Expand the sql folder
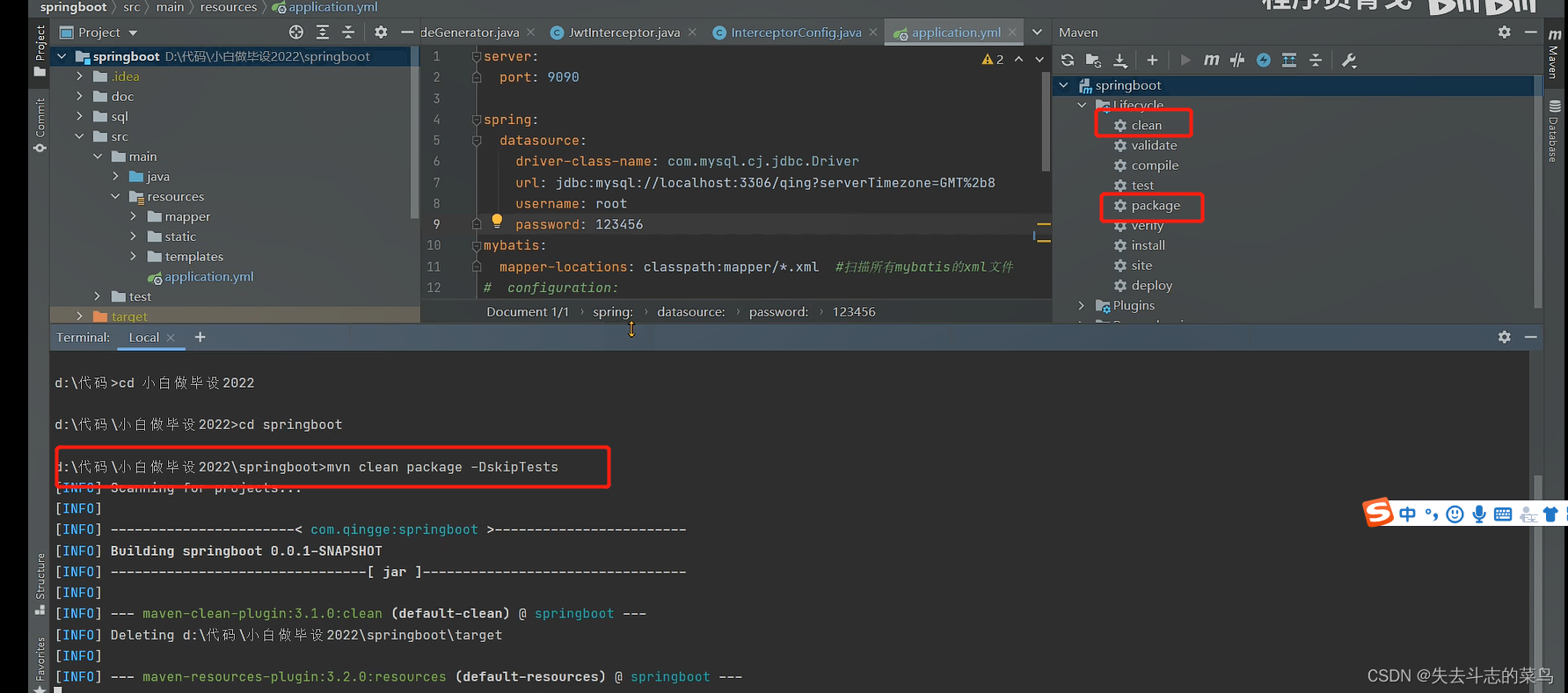This screenshot has height=693, width=1568. click(x=79, y=116)
